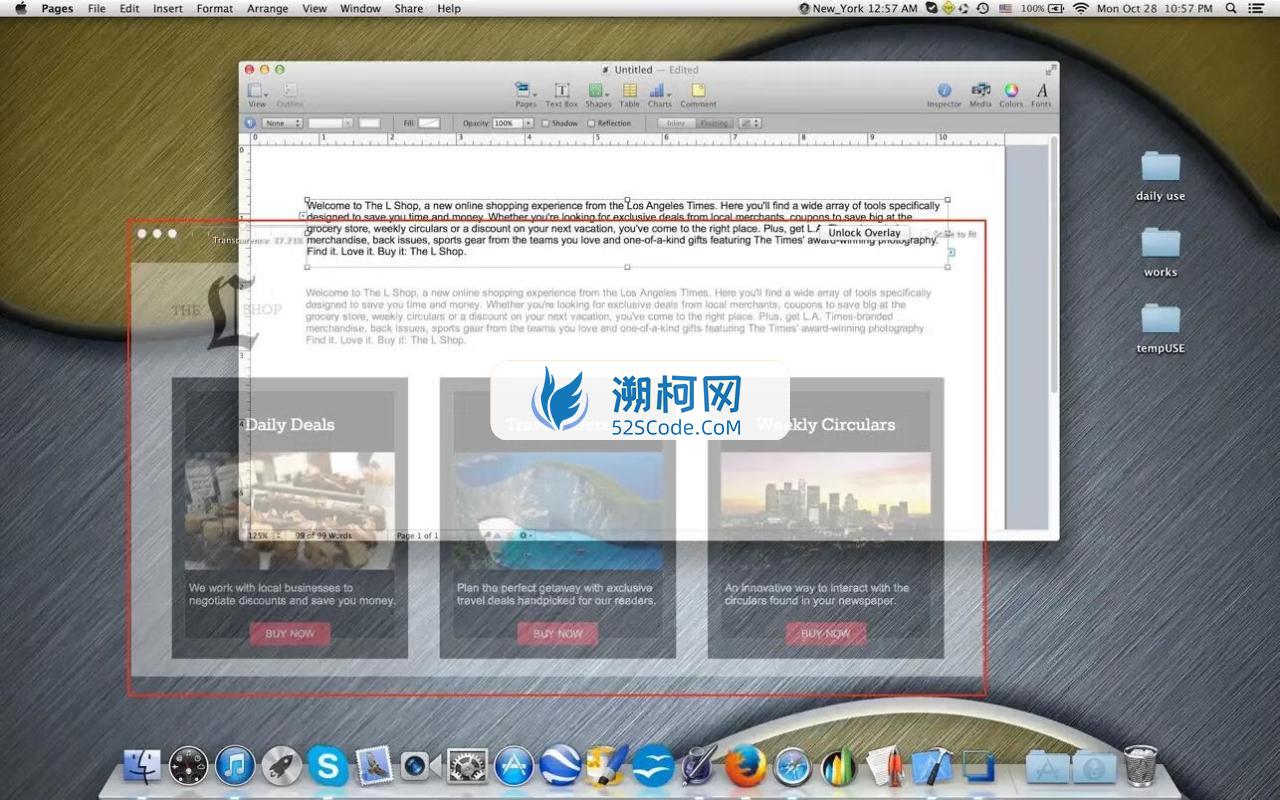This screenshot has height=800, width=1280.
Task: Open the Pages insert-page toolbar button
Action: 525,94
